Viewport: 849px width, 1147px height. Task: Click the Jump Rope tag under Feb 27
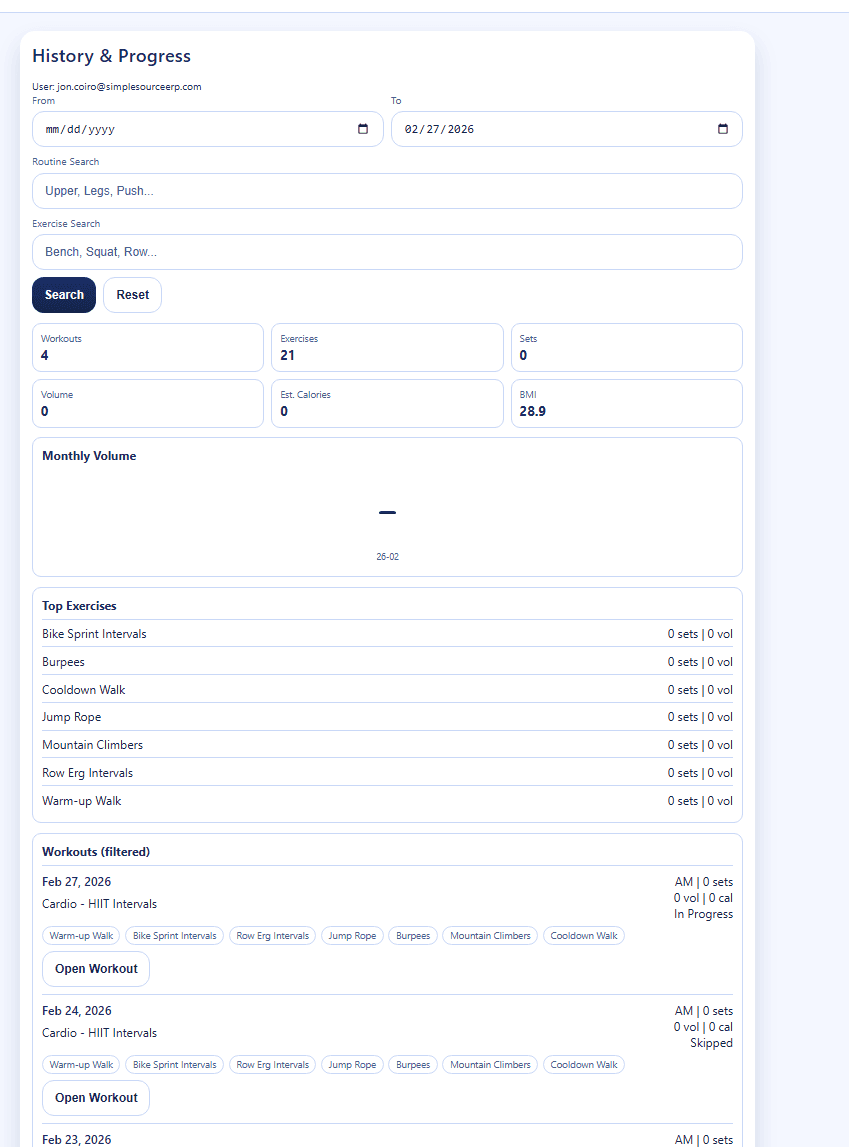tap(352, 936)
